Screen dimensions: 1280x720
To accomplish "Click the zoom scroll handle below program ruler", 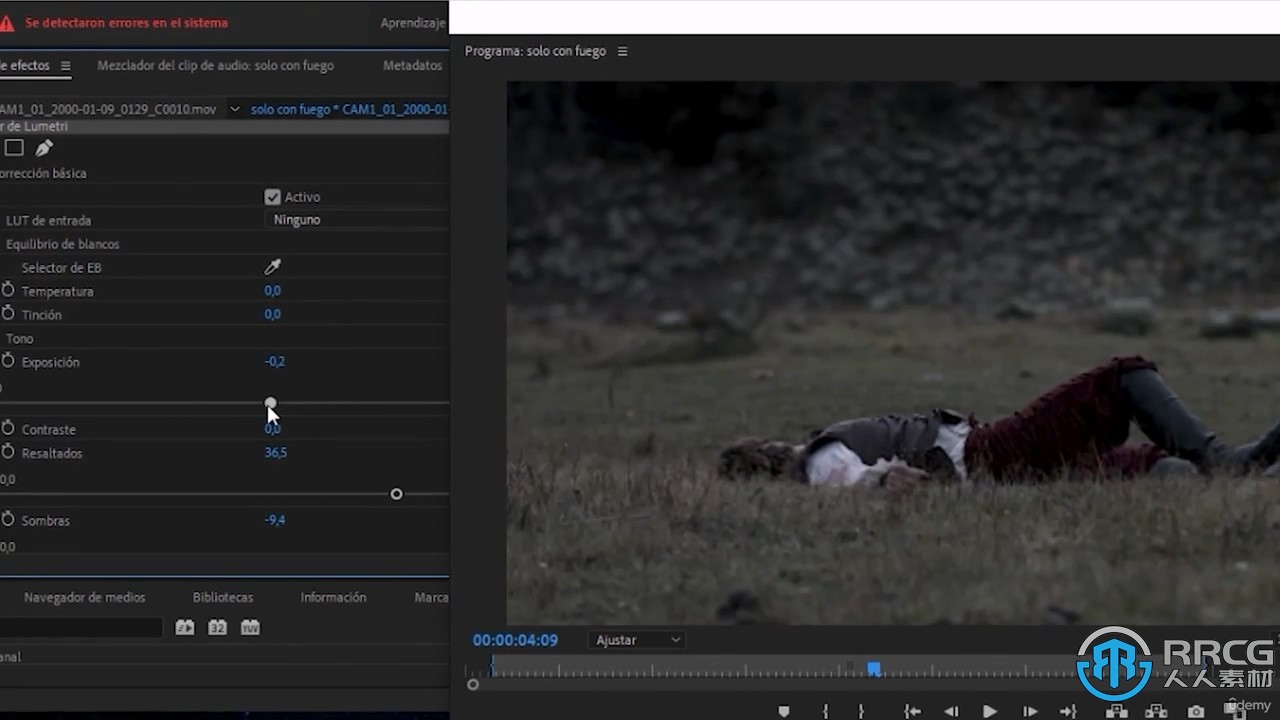I will tap(473, 685).
